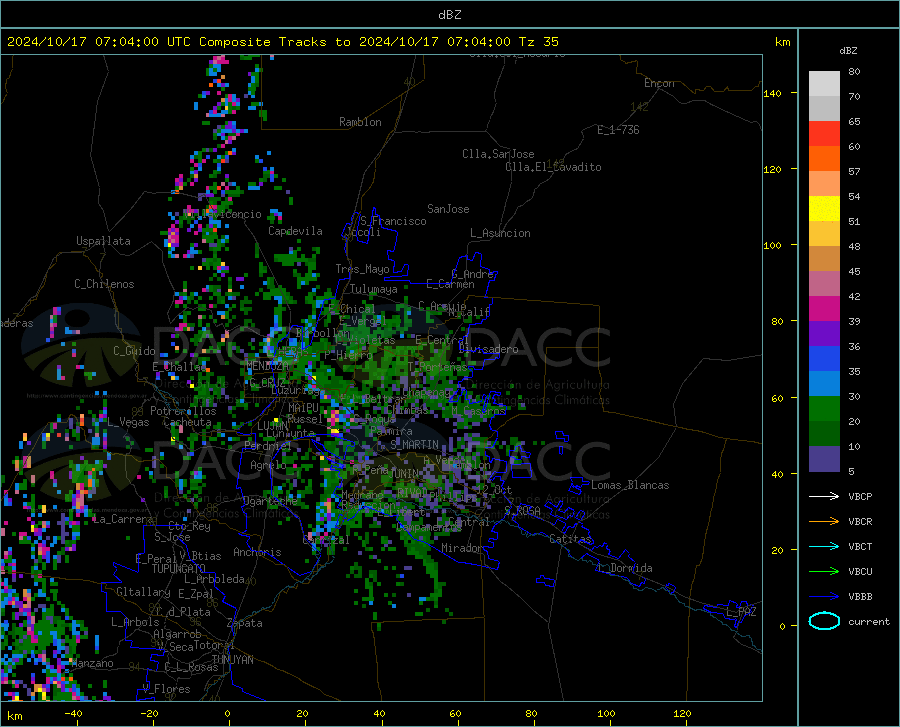Screen dimensions: 900x727
Task: Click the Capdevila map label
Action: click(x=295, y=231)
